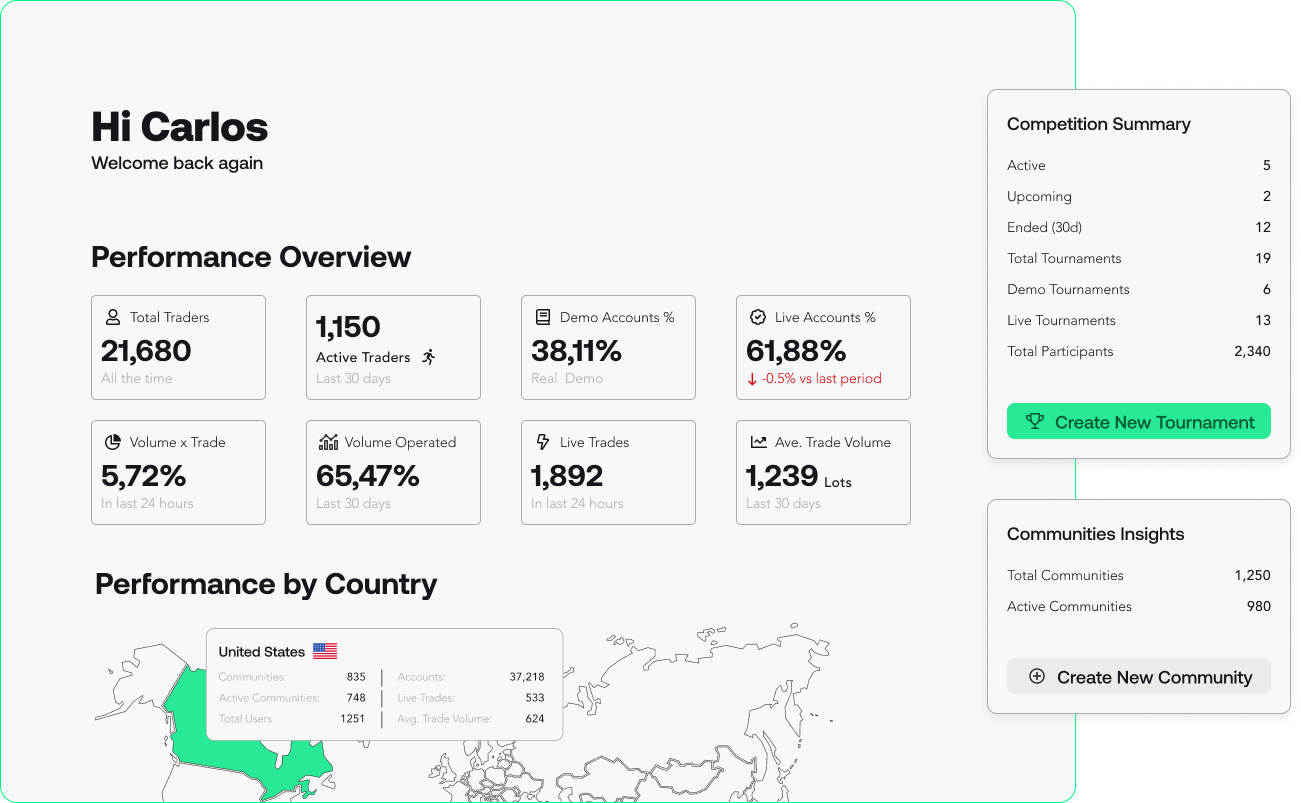The image size is (1301, 803).
Task: Click the Volume Operated bar chart icon
Action: (328, 442)
